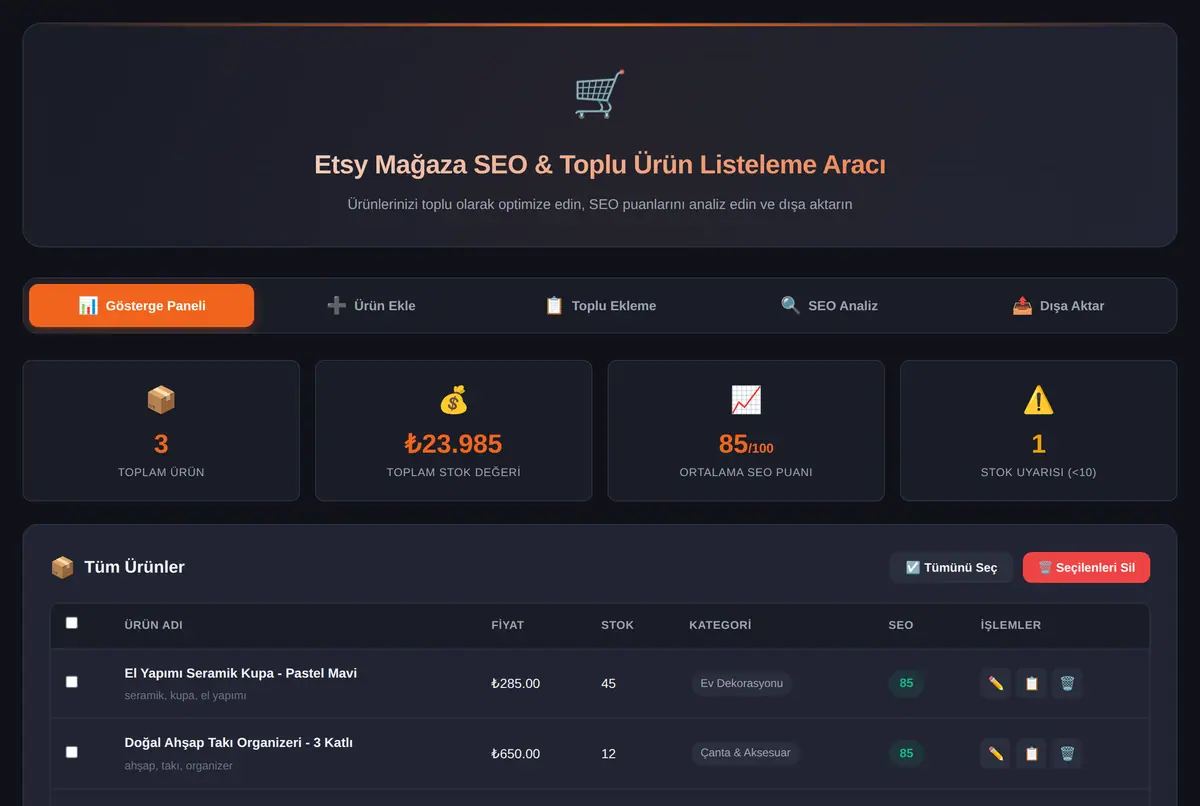
Task: Click product name Doğal Ahşap Takı Organizeri - 3 Katlı
Action: click(x=238, y=743)
